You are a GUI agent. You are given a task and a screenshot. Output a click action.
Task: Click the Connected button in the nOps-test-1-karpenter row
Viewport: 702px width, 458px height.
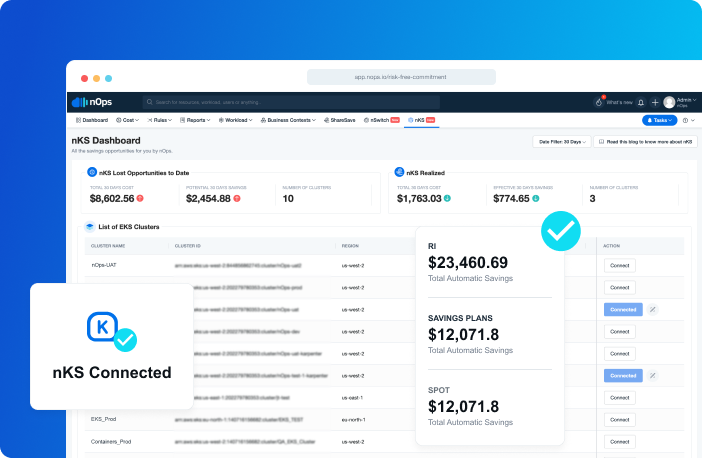pyautogui.click(x=623, y=376)
